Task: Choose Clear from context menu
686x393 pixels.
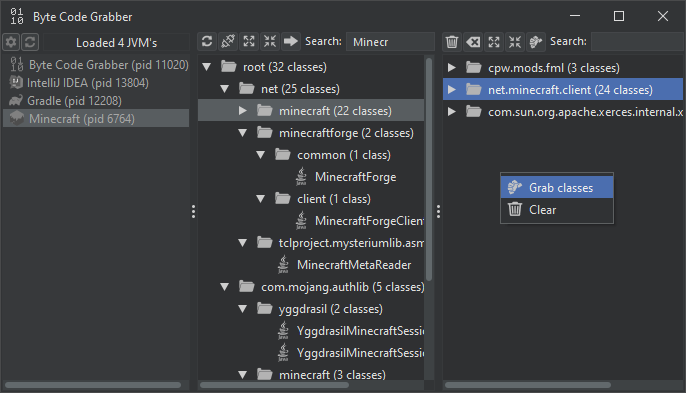Action: pos(556,210)
